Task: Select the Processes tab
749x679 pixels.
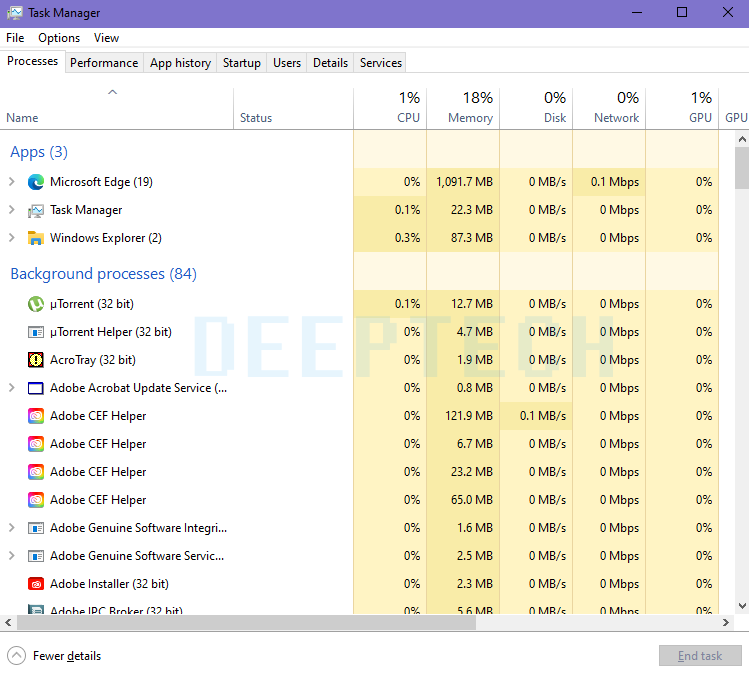Action: point(32,62)
